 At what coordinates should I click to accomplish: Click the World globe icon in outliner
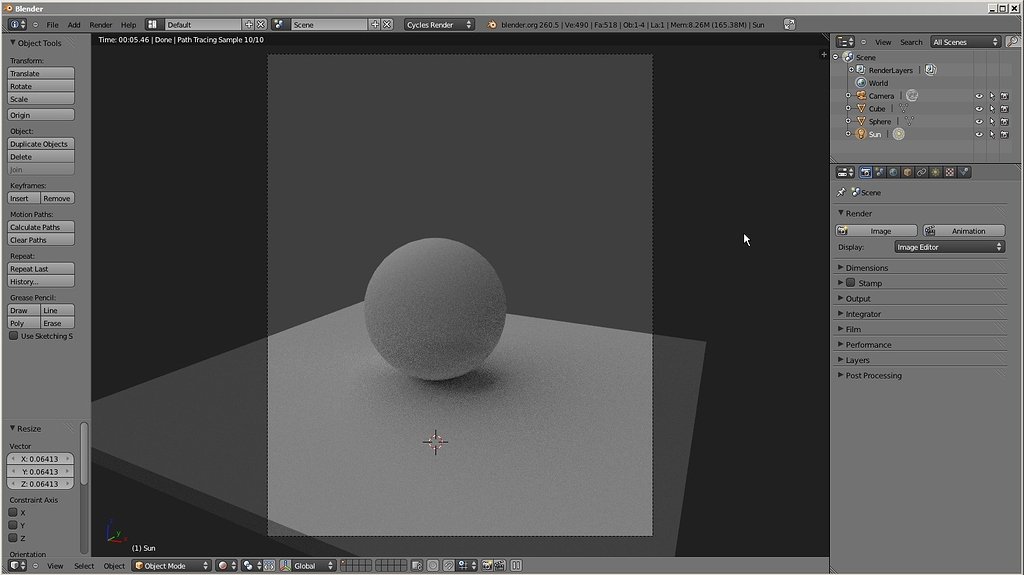point(861,83)
